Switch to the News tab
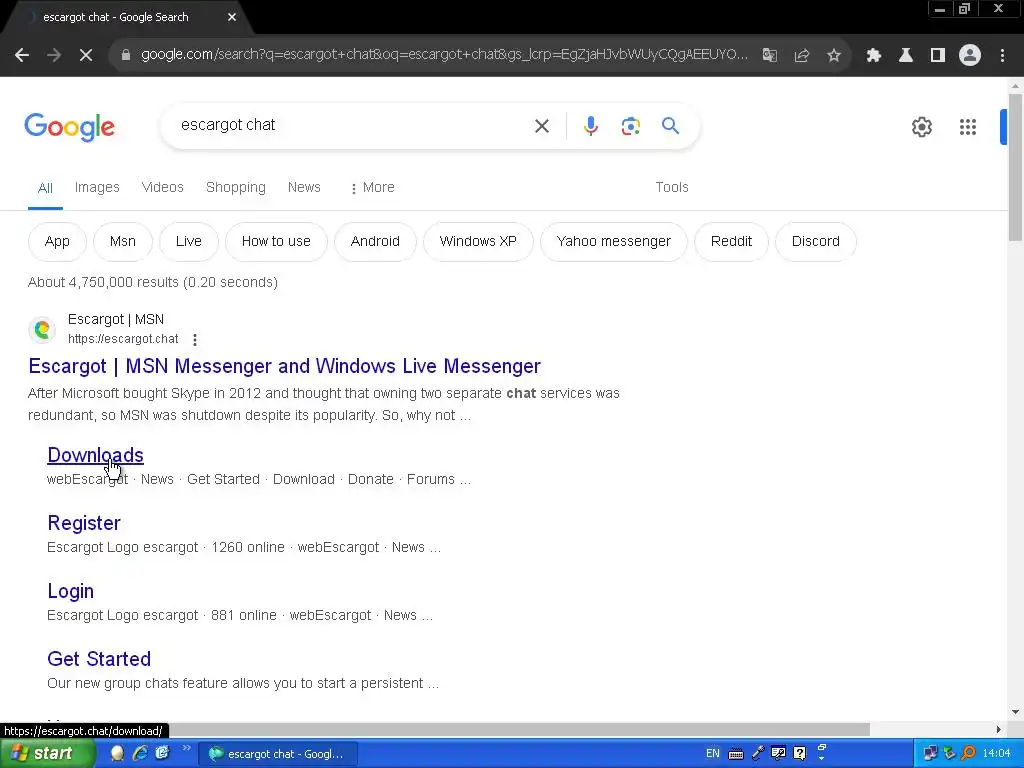 point(304,187)
